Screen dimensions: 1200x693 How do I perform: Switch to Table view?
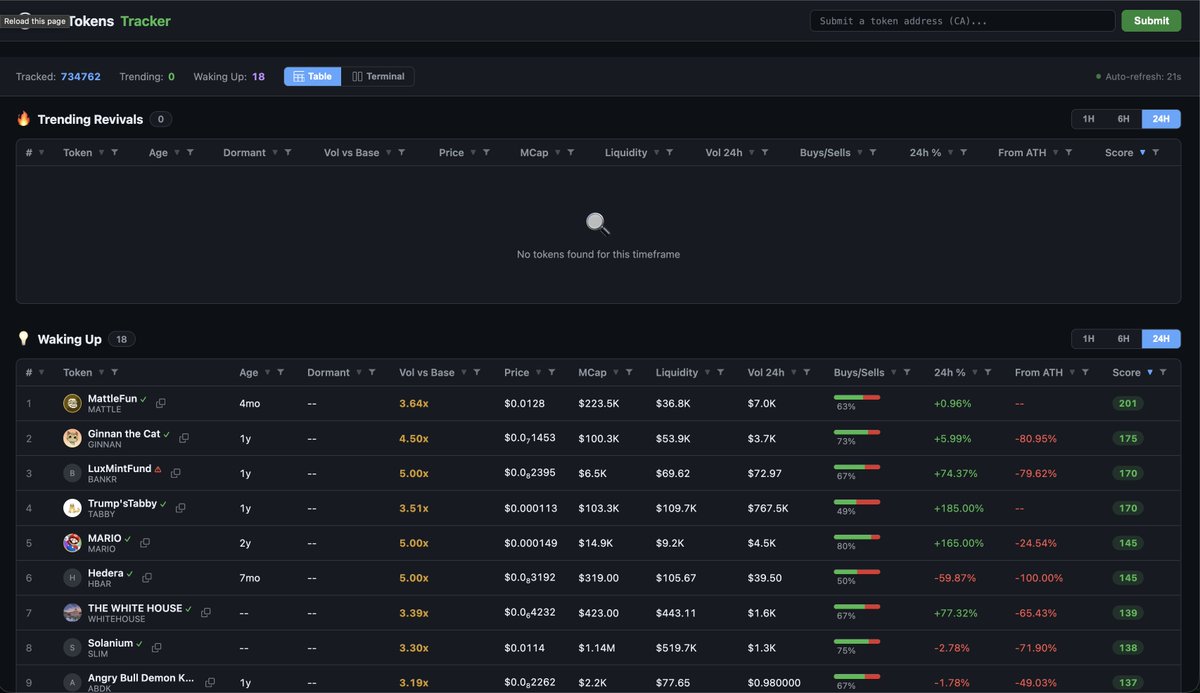pyautogui.click(x=313, y=76)
